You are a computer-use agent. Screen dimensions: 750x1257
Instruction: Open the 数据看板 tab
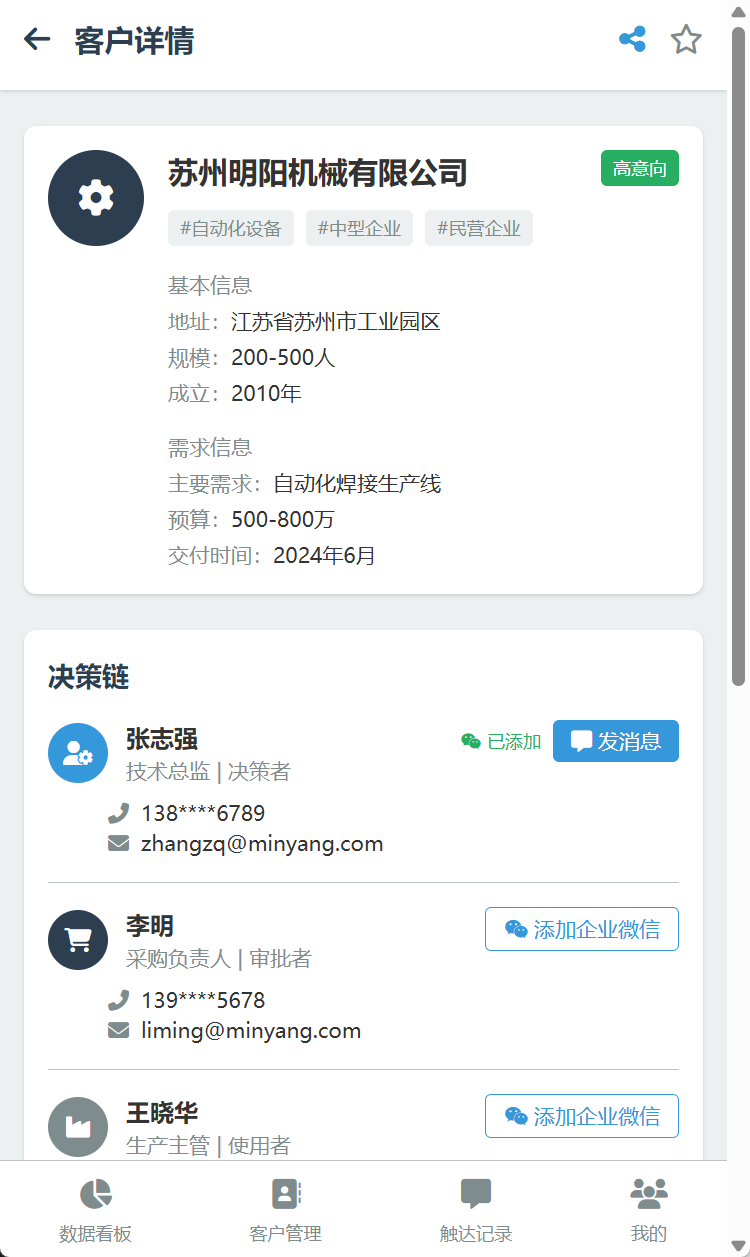[x=95, y=1209]
